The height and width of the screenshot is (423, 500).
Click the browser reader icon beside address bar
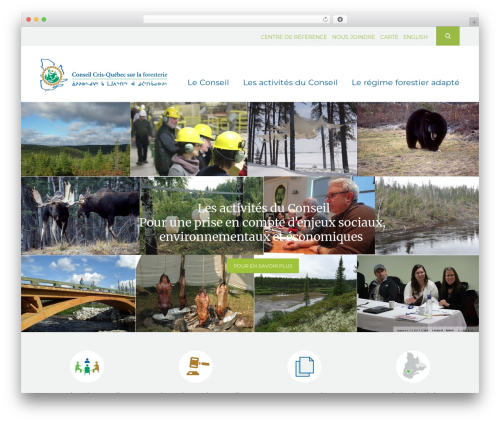[x=340, y=20]
